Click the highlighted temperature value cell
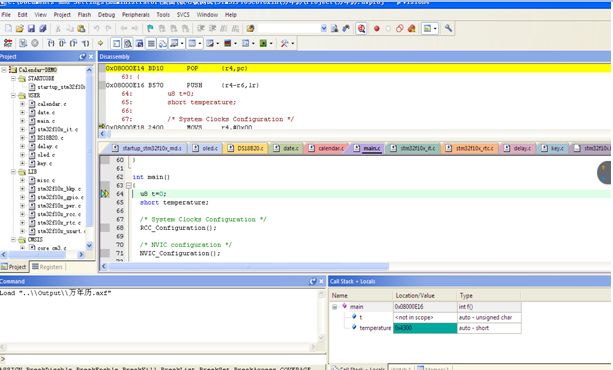 [x=425, y=328]
